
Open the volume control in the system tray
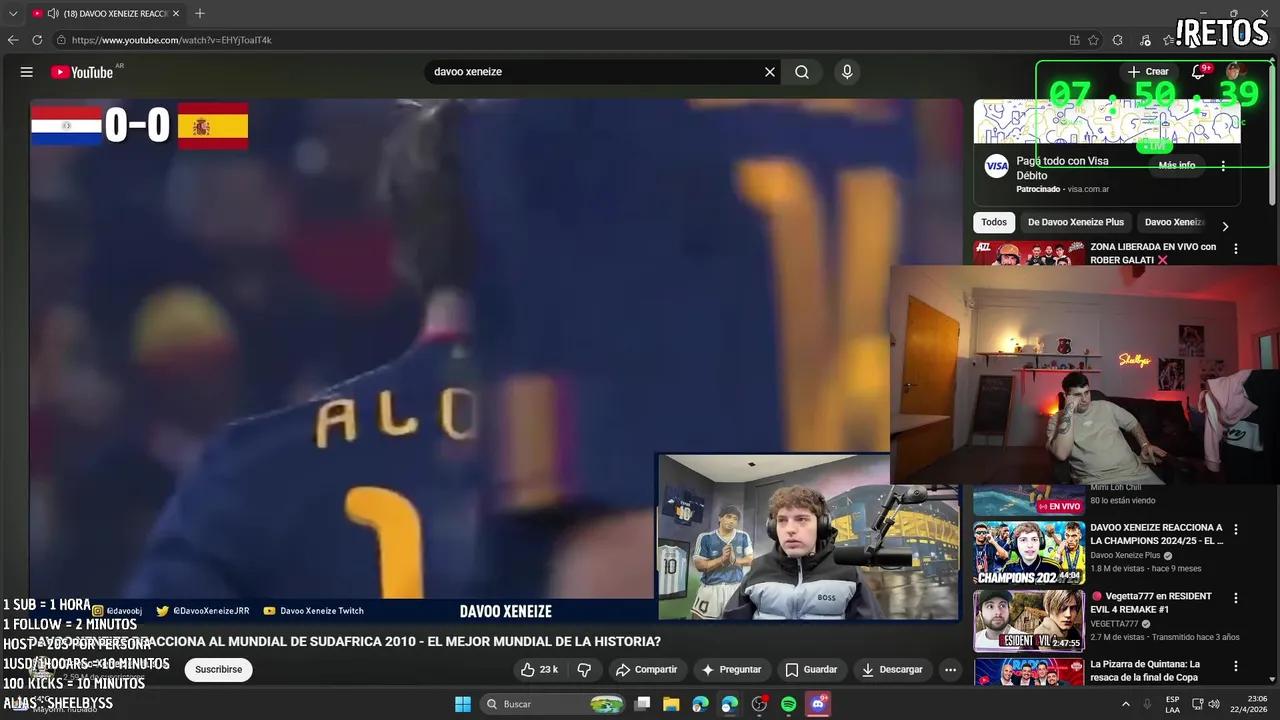coord(1214,704)
